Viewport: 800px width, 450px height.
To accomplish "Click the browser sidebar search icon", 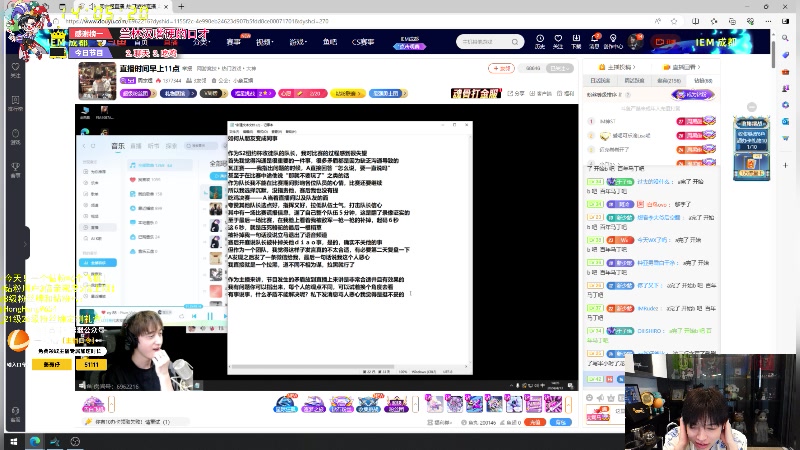I will pos(785,38).
